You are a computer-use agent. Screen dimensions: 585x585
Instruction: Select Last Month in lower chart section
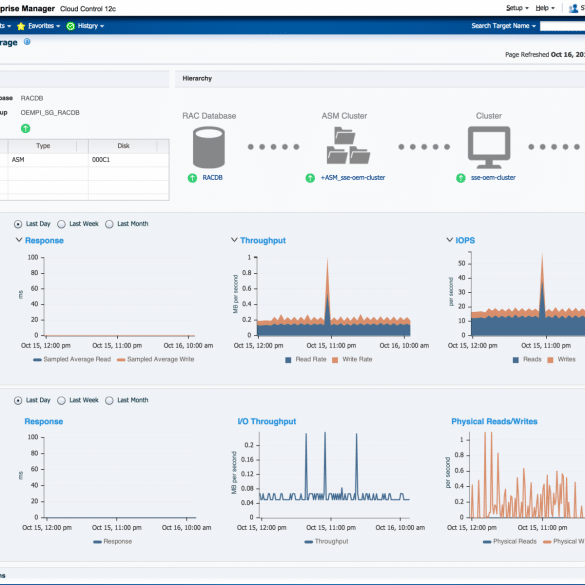pyautogui.click(x=109, y=401)
